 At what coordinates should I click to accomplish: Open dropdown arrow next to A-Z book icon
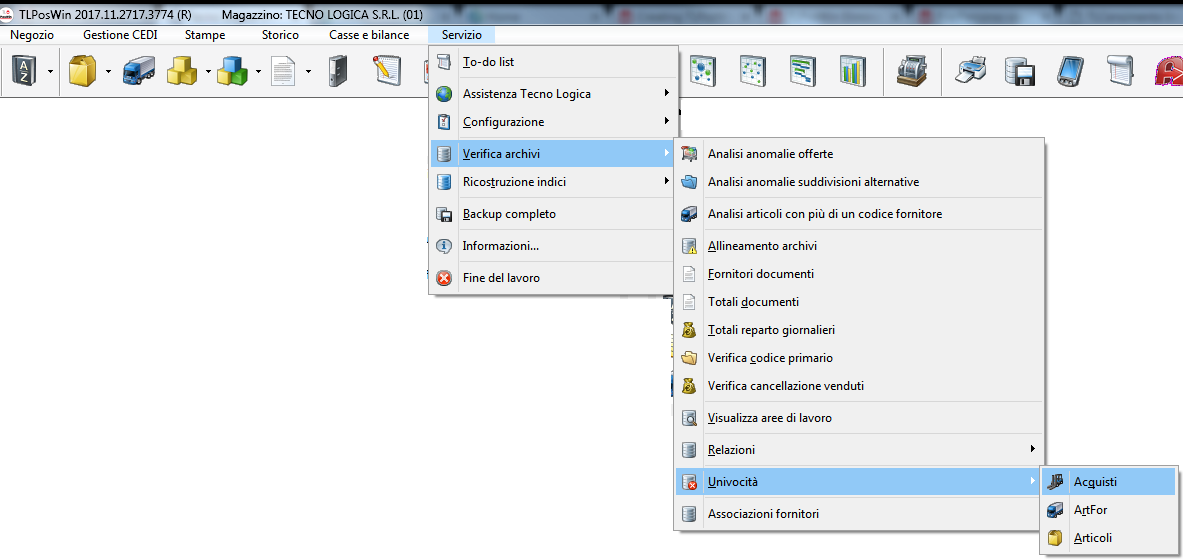[49, 72]
